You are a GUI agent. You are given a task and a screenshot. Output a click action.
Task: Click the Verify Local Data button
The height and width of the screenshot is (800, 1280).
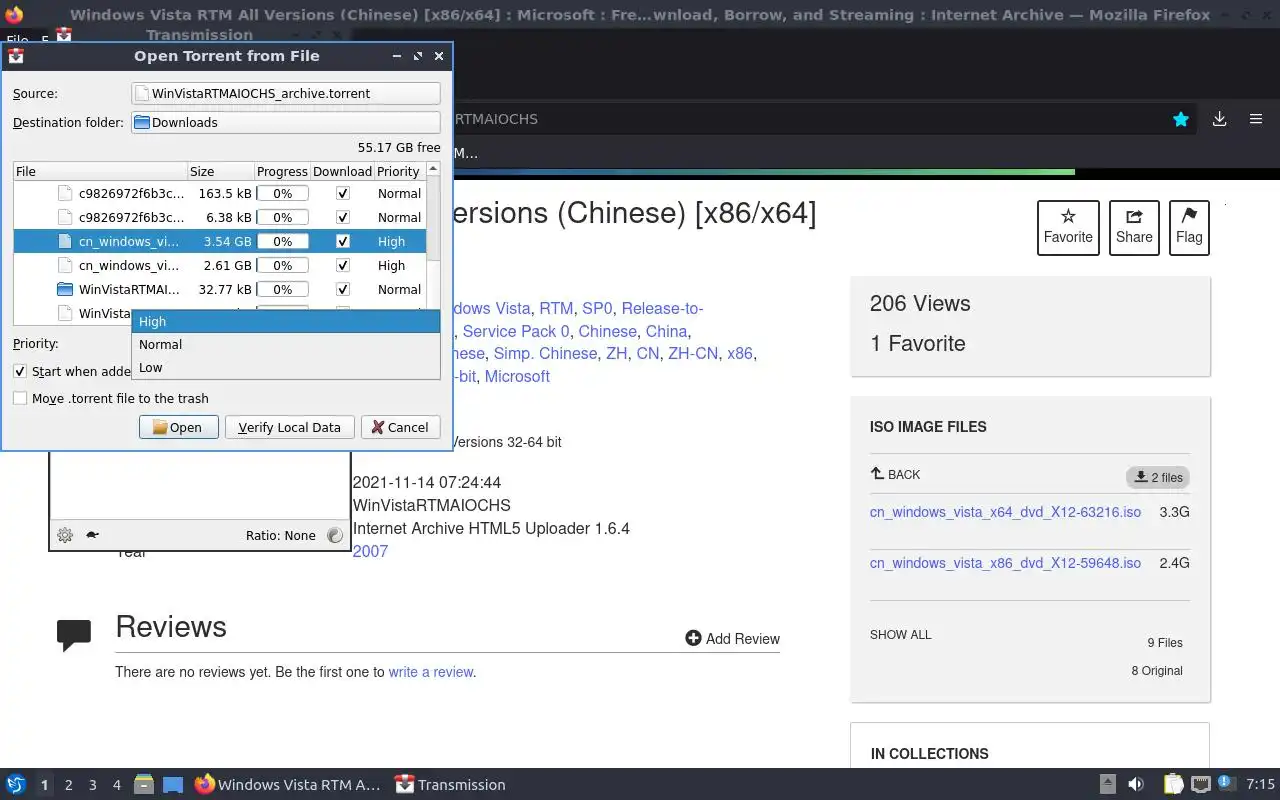click(x=290, y=427)
